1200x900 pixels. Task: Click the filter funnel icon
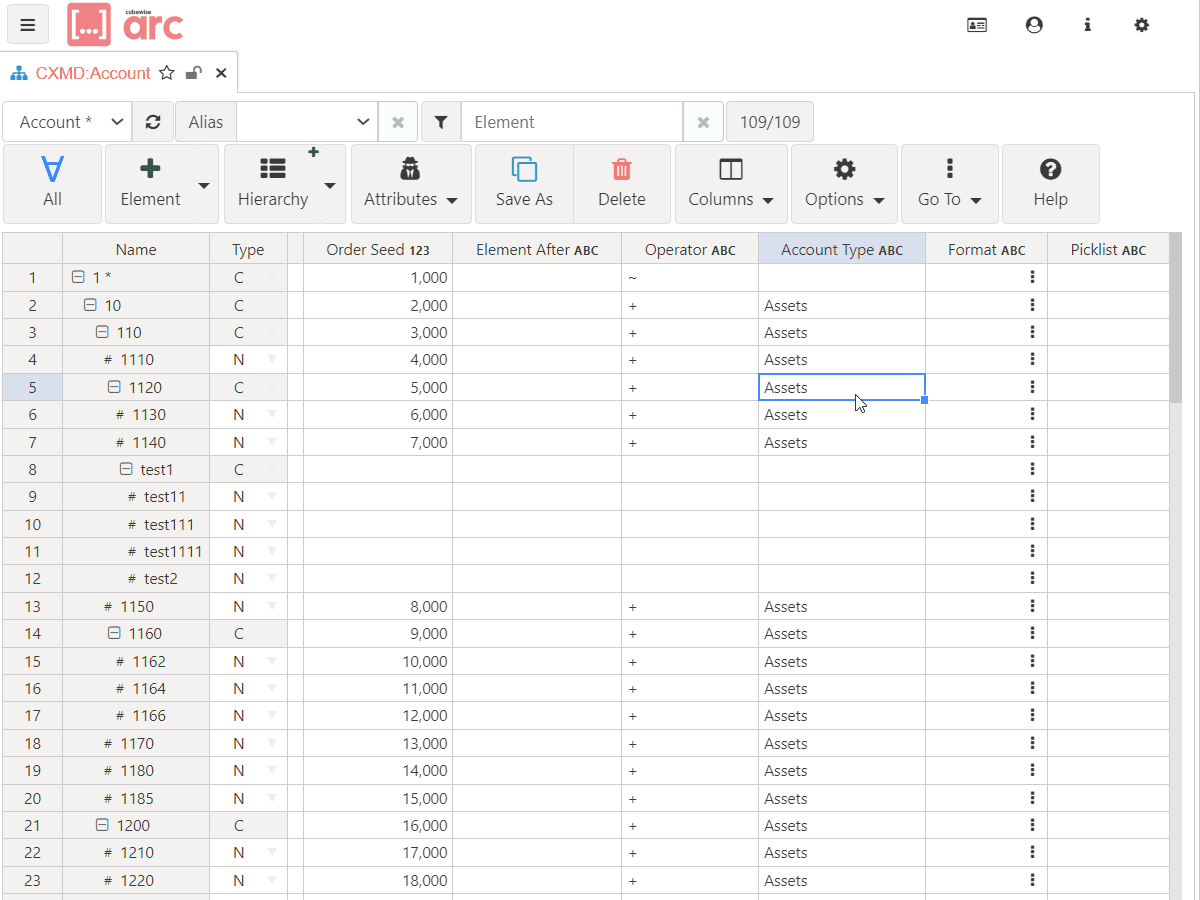coord(441,122)
